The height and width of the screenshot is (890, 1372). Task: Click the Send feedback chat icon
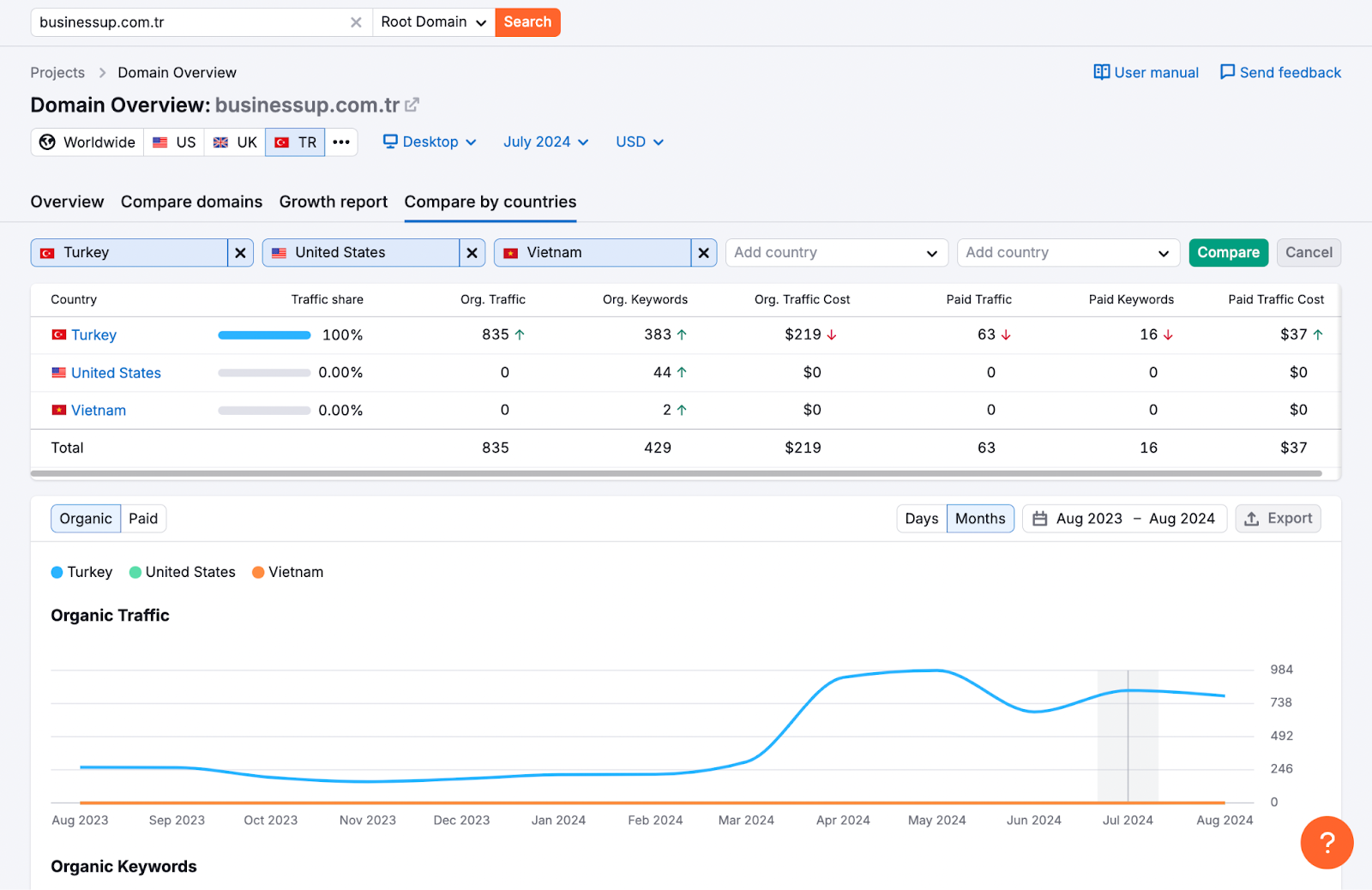pos(1228,72)
